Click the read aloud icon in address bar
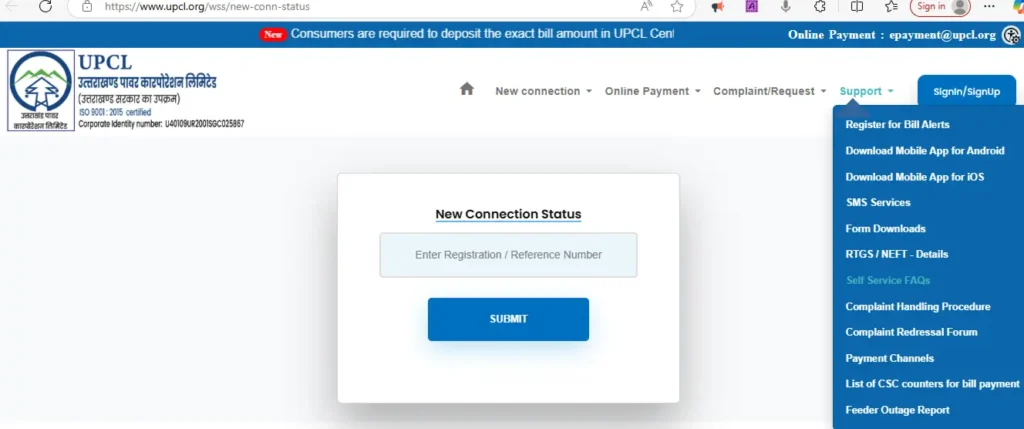This screenshot has width=1024, height=429. coord(647,7)
